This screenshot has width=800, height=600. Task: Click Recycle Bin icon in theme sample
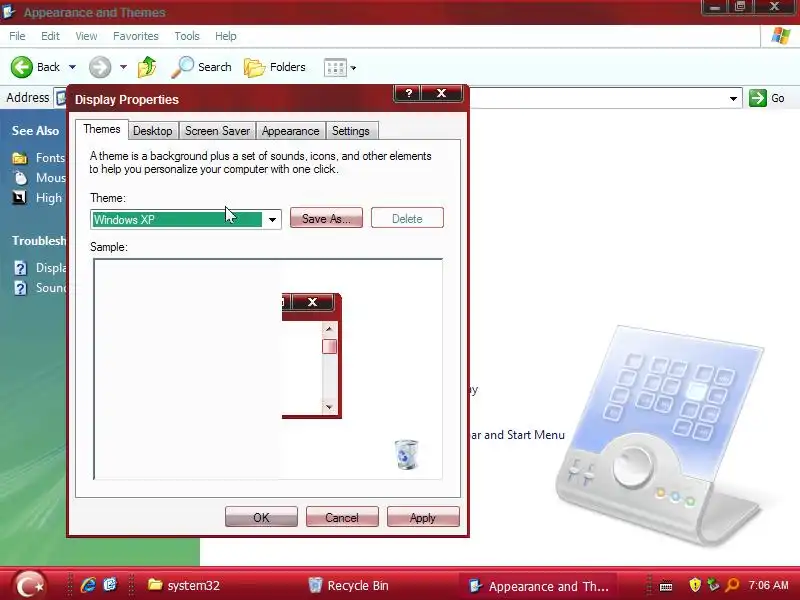point(407,454)
